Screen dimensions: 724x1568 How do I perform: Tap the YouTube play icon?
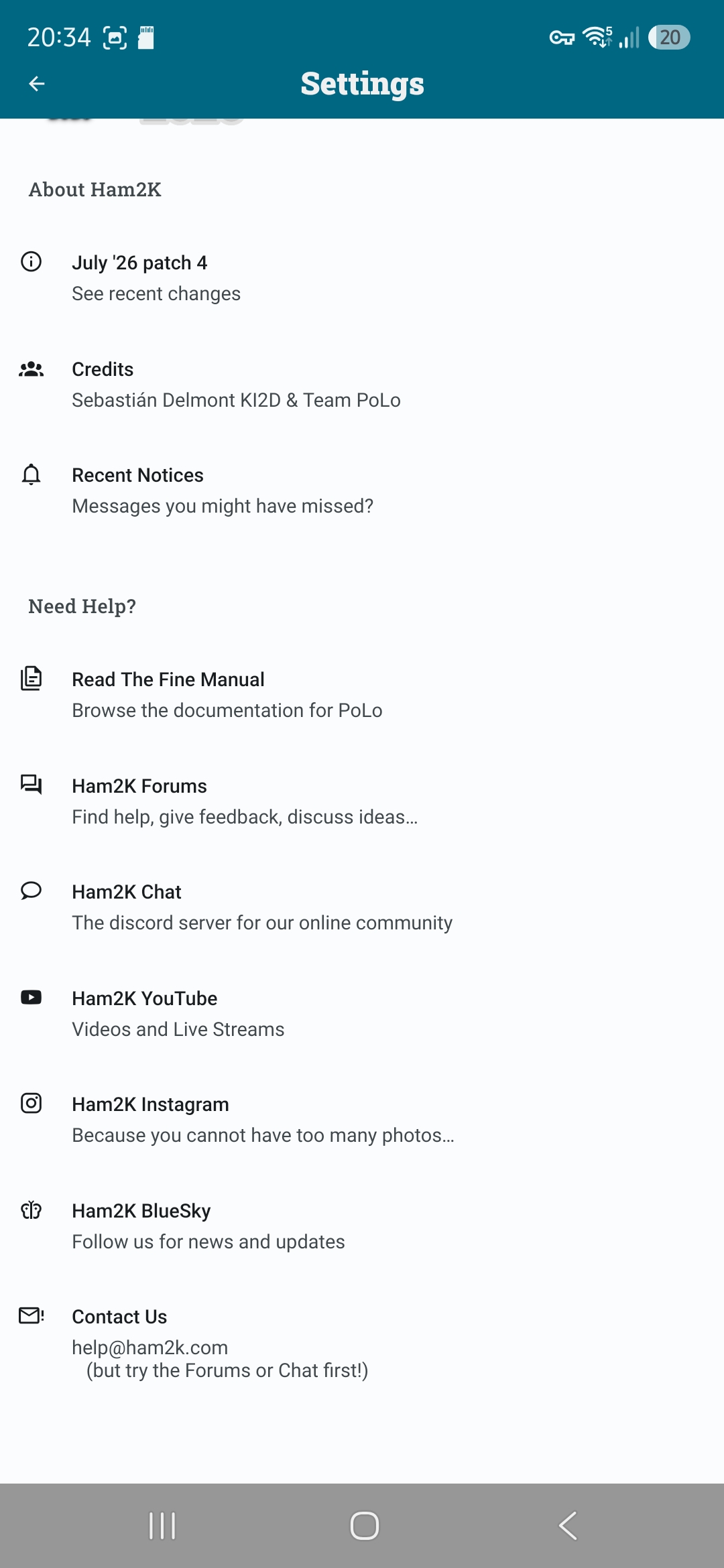(31, 997)
